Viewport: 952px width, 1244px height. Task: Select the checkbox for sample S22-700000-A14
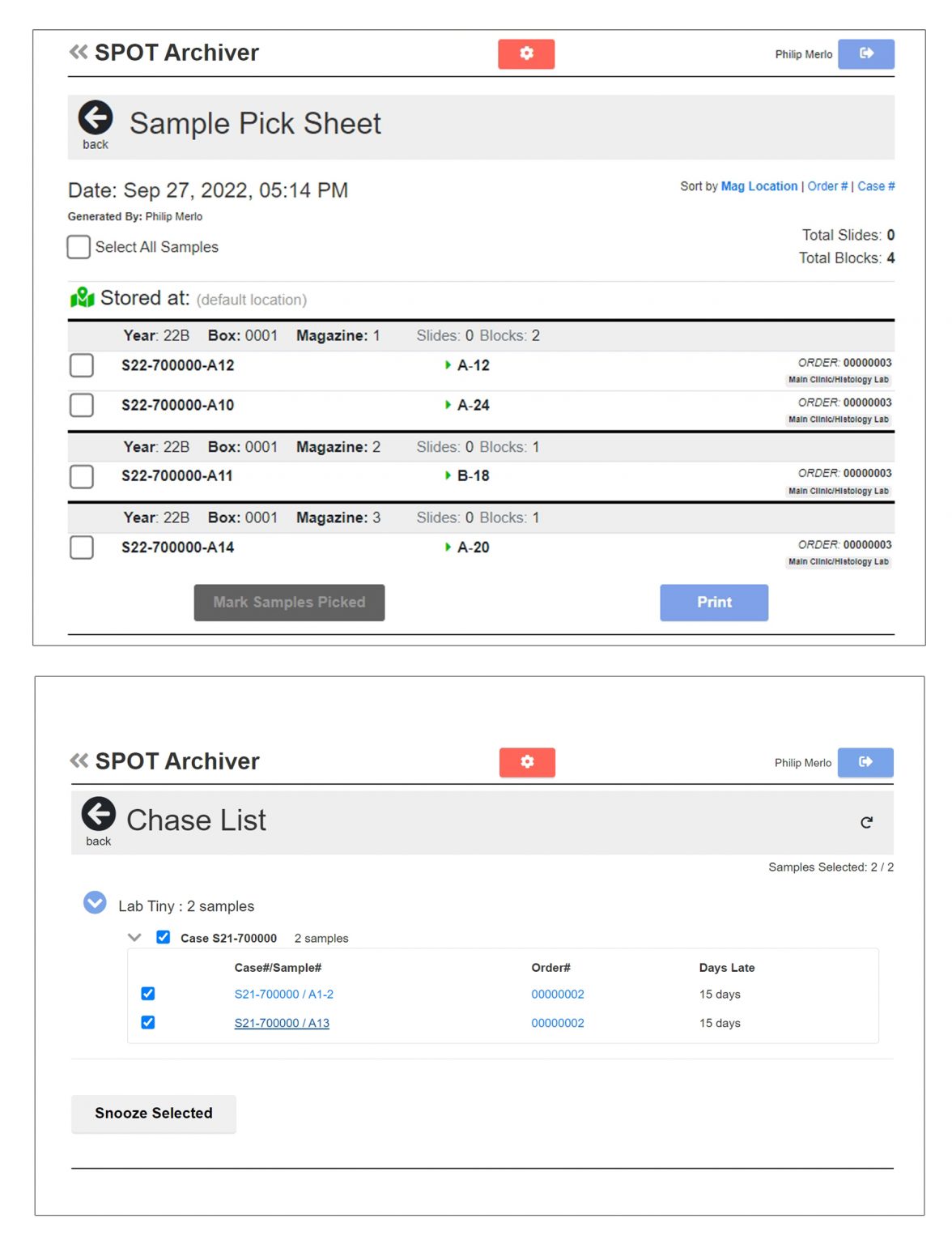pyautogui.click(x=82, y=547)
